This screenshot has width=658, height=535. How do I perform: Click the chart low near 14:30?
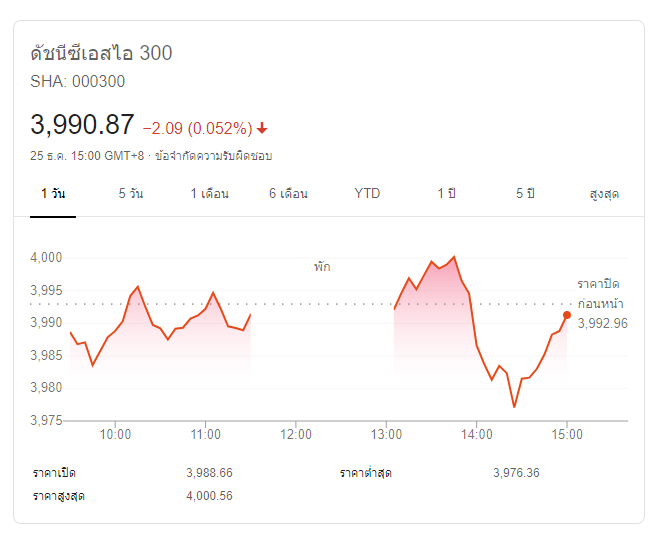point(514,407)
